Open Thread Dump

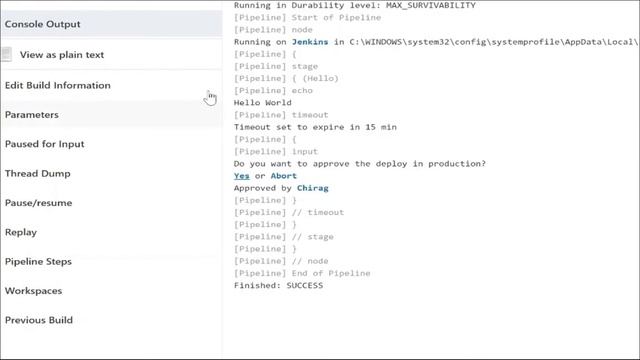click(x=38, y=173)
